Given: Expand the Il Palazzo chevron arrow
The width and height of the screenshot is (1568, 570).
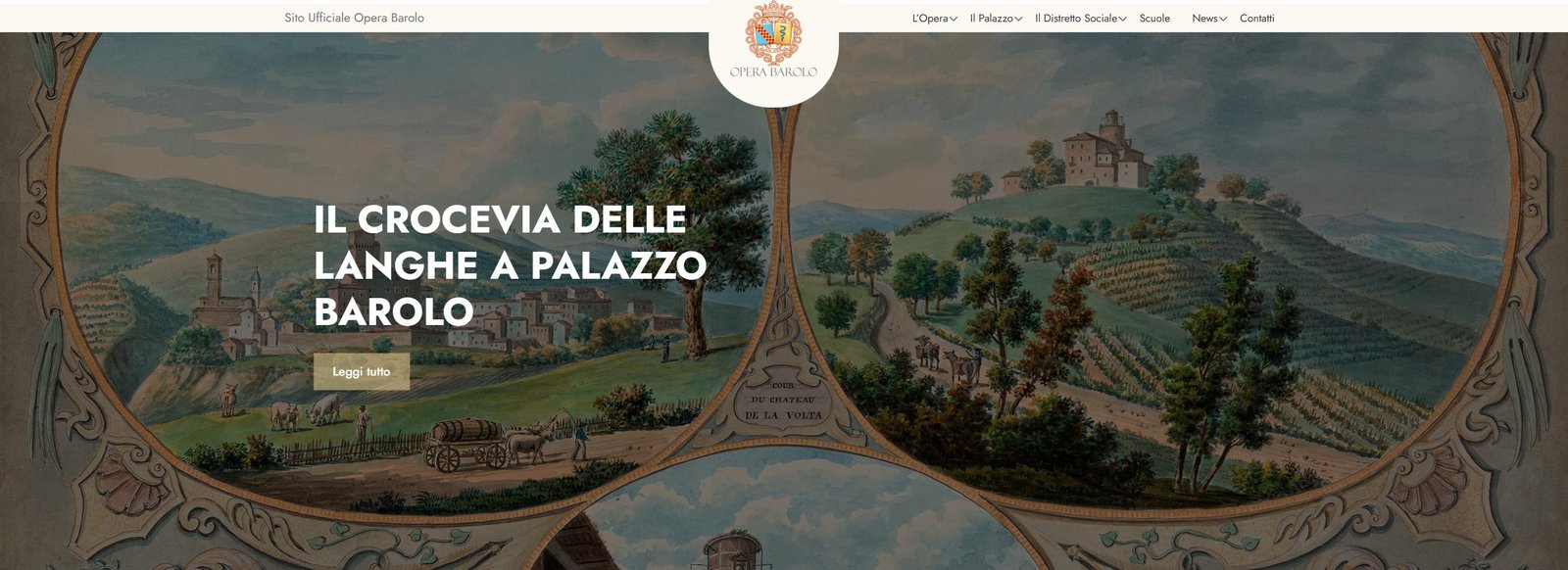Looking at the screenshot, I should click(1018, 19).
